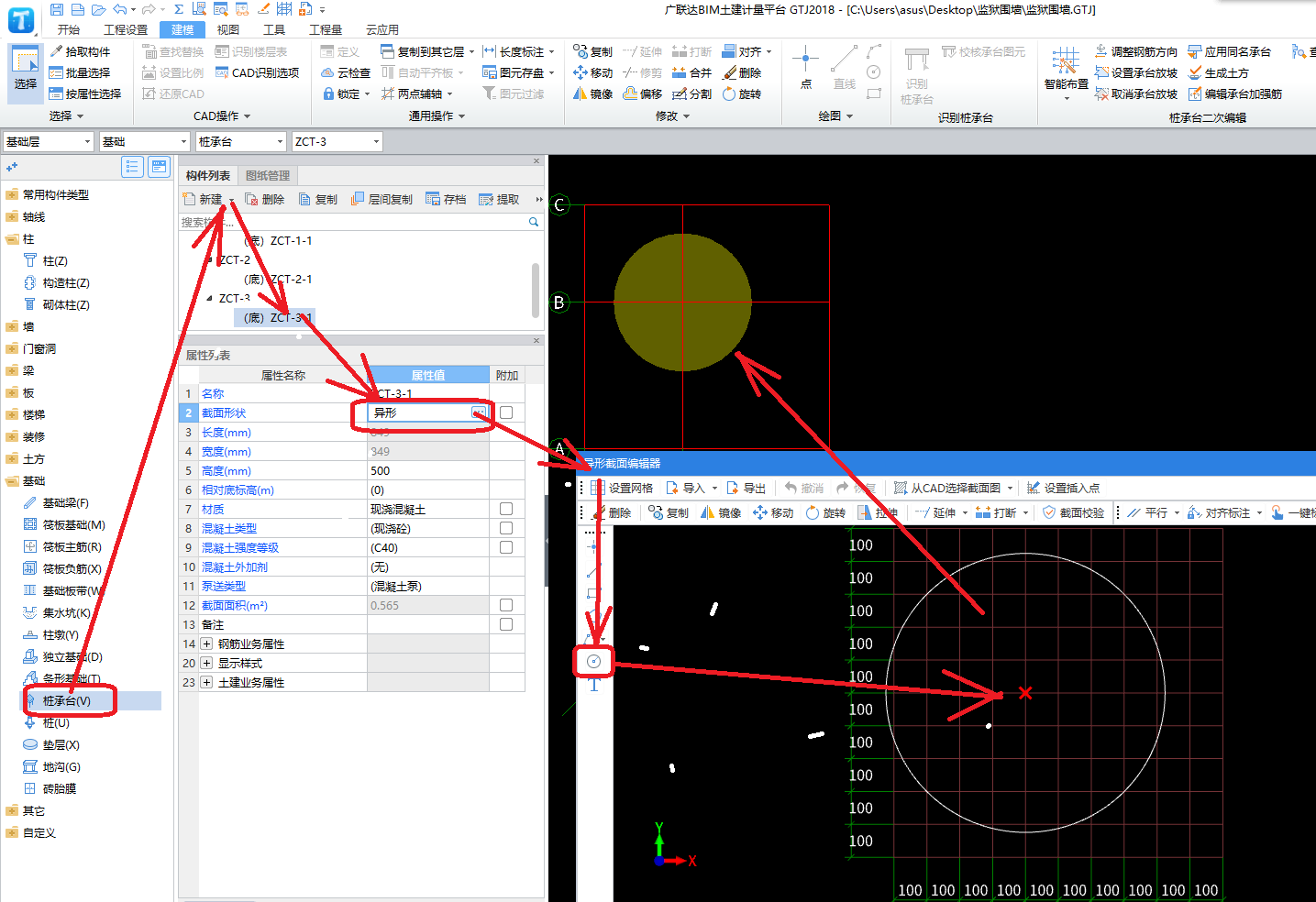This screenshot has width=1316, height=902.
Task: Click 提取 in component list
Action: pyautogui.click(x=500, y=199)
